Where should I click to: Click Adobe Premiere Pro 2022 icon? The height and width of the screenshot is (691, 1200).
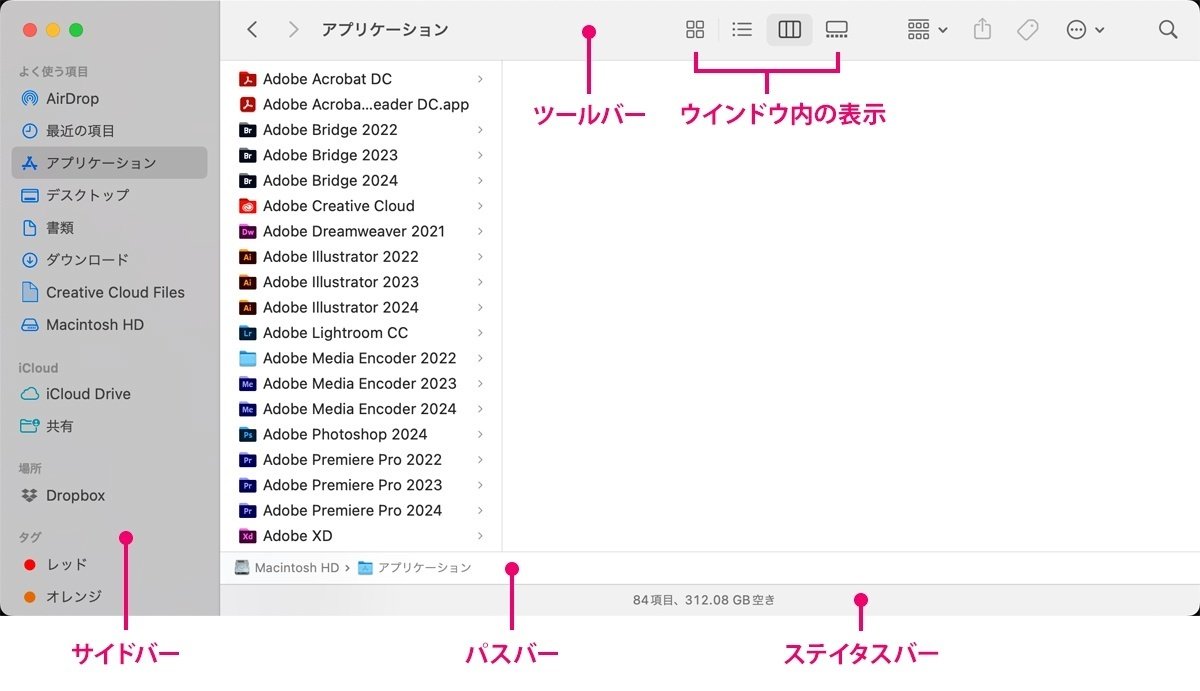248,460
